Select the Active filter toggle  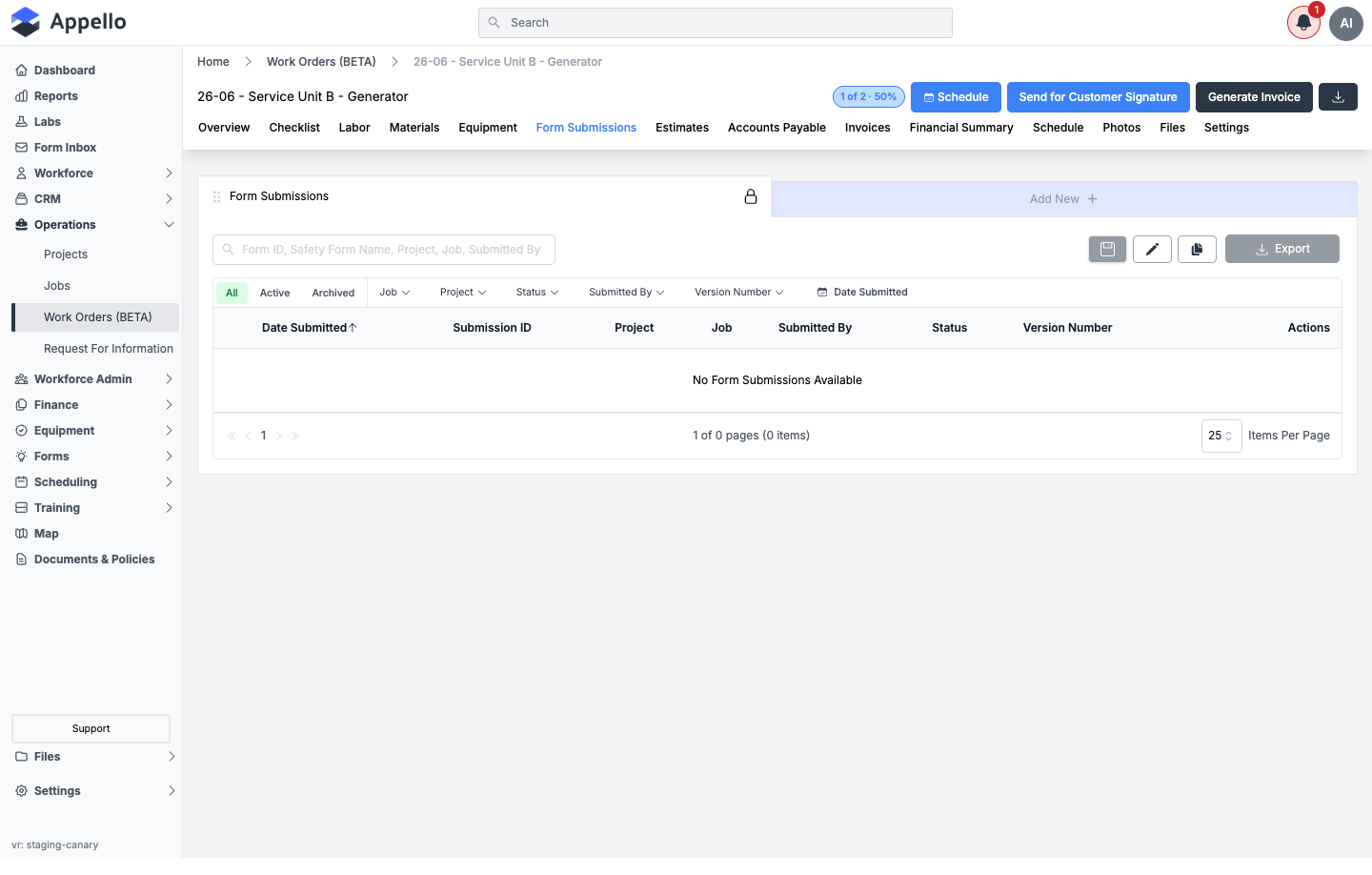pyautogui.click(x=274, y=293)
